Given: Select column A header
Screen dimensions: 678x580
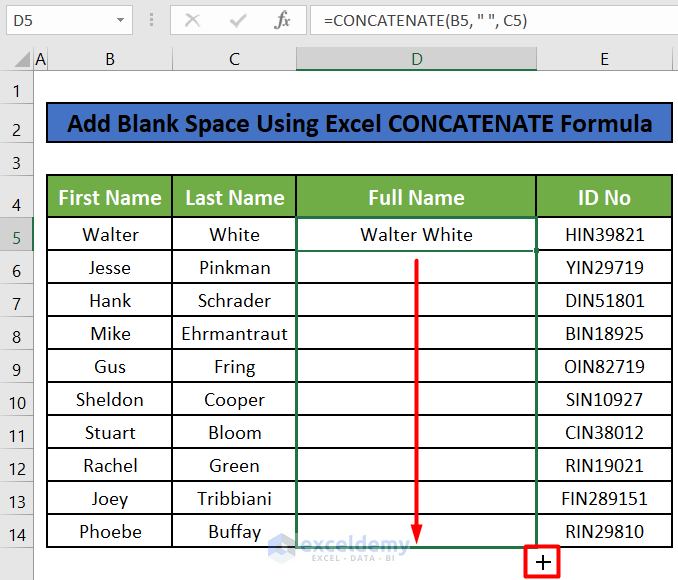Looking at the screenshot, I should (x=41, y=59).
